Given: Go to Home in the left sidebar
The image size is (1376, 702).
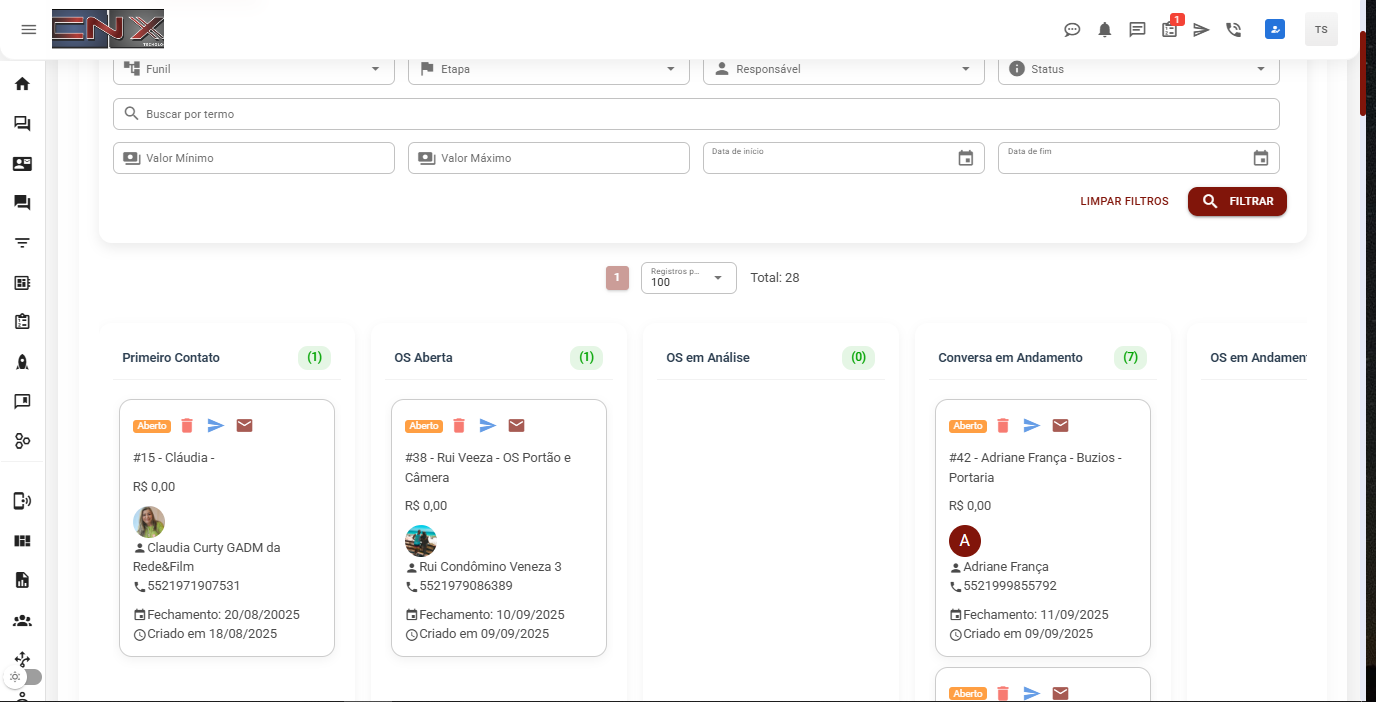Looking at the screenshot, I should pyautogui.click(x=22, y=84).
